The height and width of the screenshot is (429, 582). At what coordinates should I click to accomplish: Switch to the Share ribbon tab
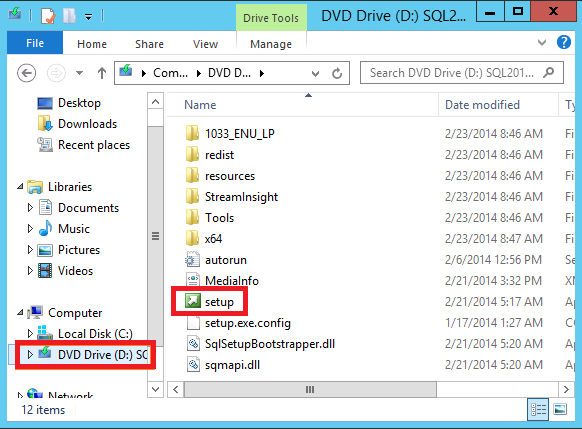(x=149, y=44)
